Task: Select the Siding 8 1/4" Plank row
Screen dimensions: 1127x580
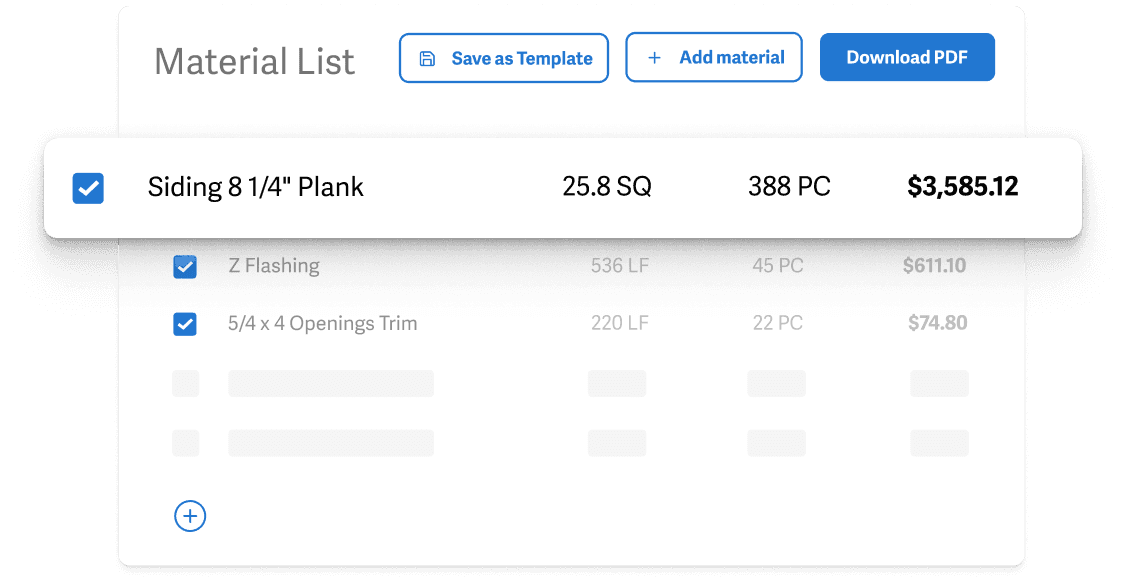Action: 255,187
